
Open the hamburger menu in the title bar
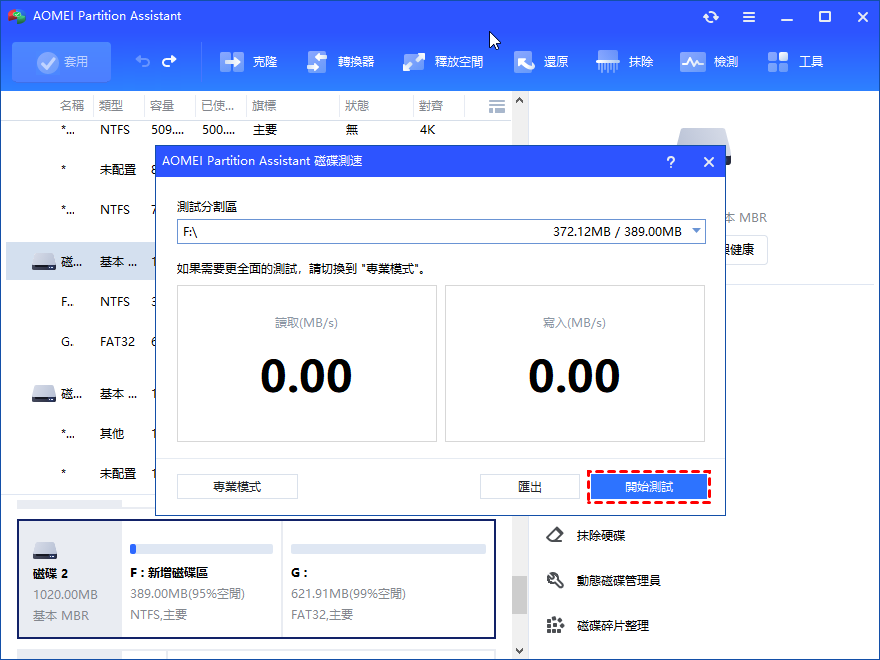coord(749,17)
